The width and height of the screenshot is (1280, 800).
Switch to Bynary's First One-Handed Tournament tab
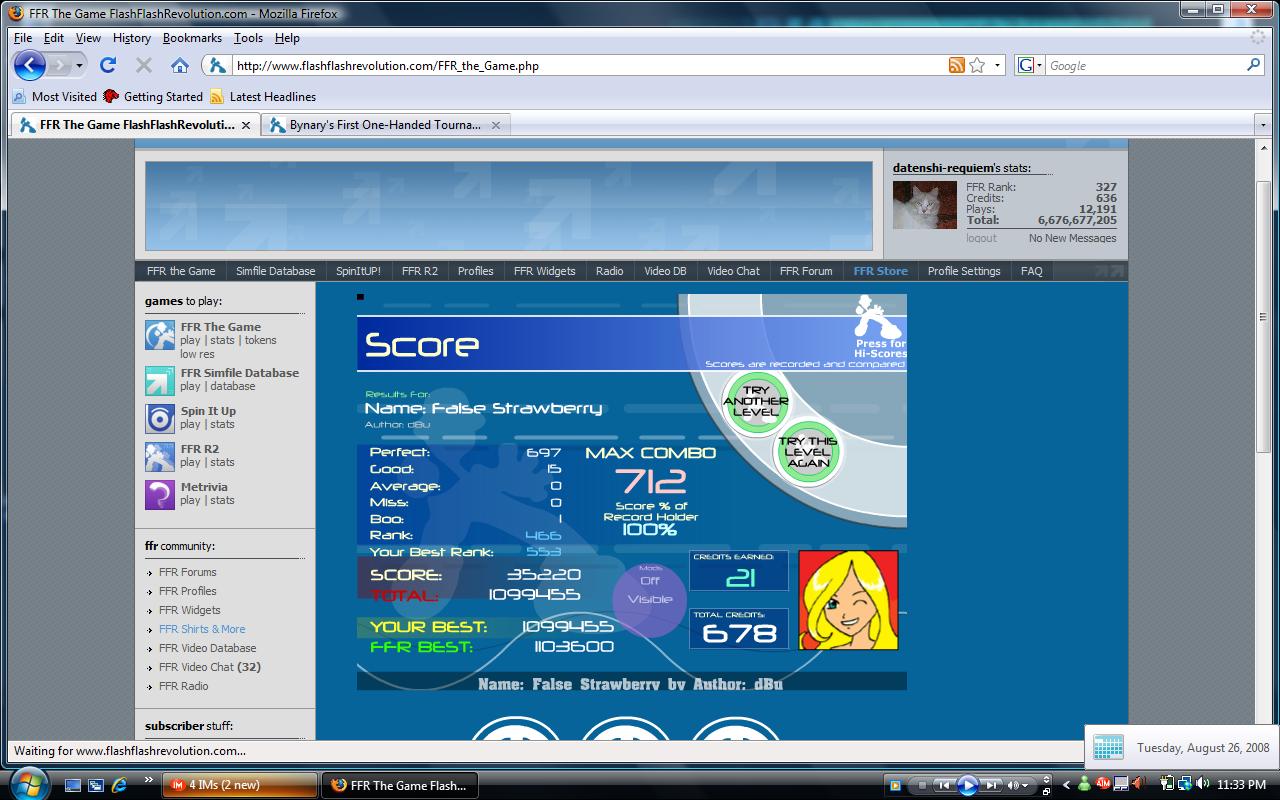point(386,125)
